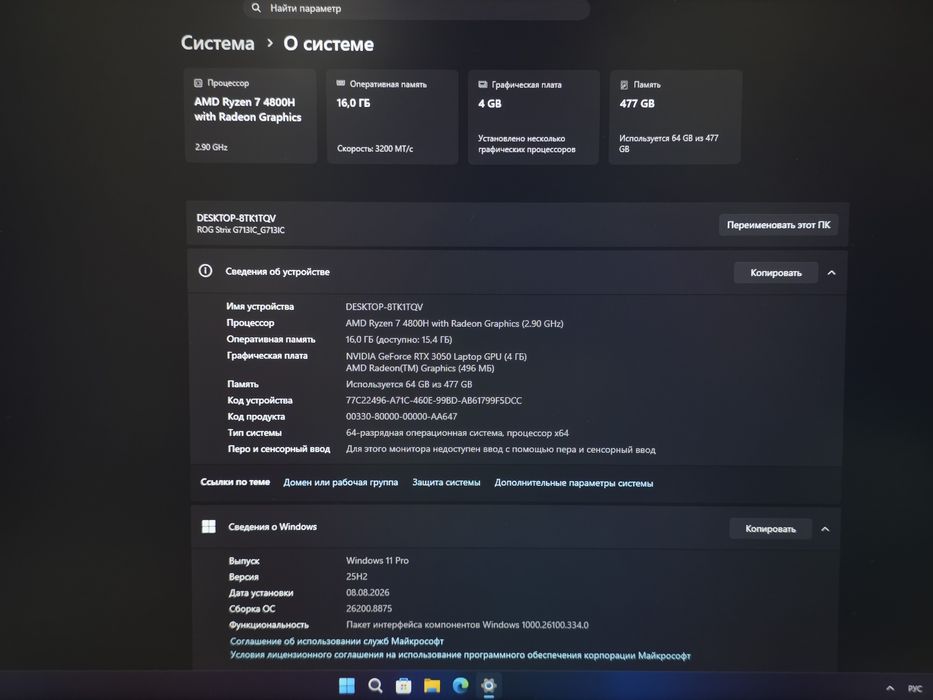
Task: Click the RAM icon in Оперативная память card
Action: 340,83
